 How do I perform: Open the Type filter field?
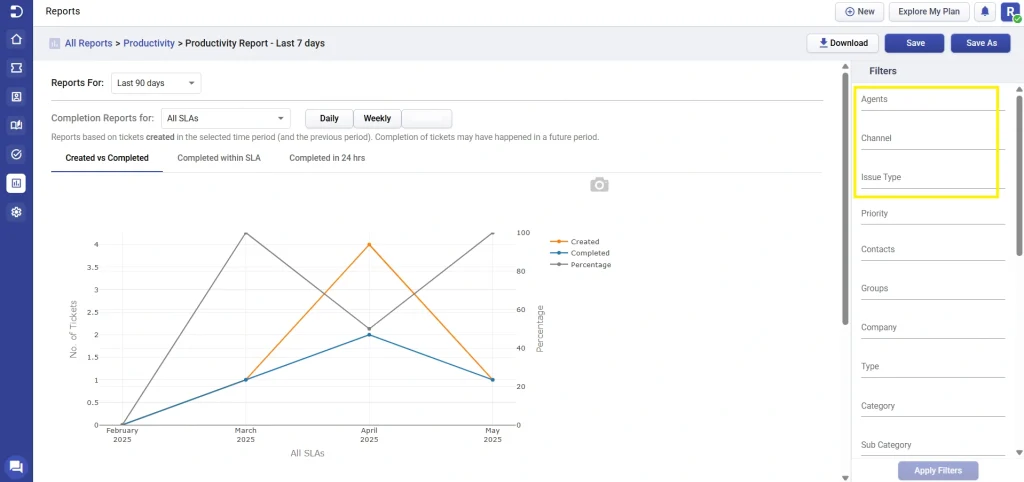click(x=933, y=368)
